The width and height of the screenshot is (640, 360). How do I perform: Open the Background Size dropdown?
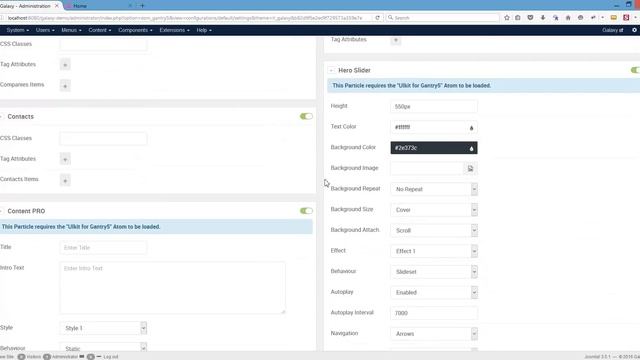pyautogui.click(x=434, y=210)
